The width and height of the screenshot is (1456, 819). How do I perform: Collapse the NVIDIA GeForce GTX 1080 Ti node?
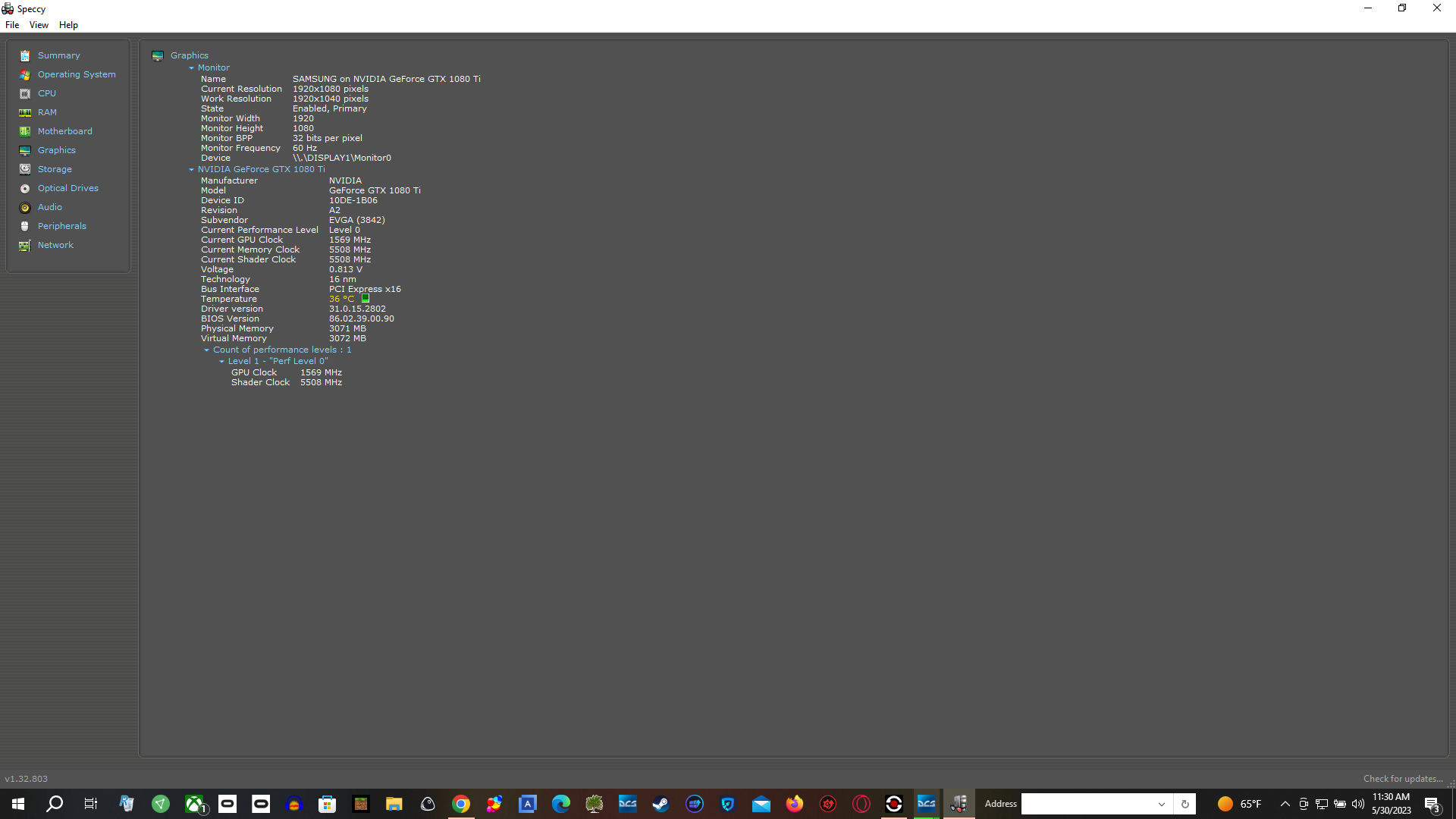coord(191,170)
